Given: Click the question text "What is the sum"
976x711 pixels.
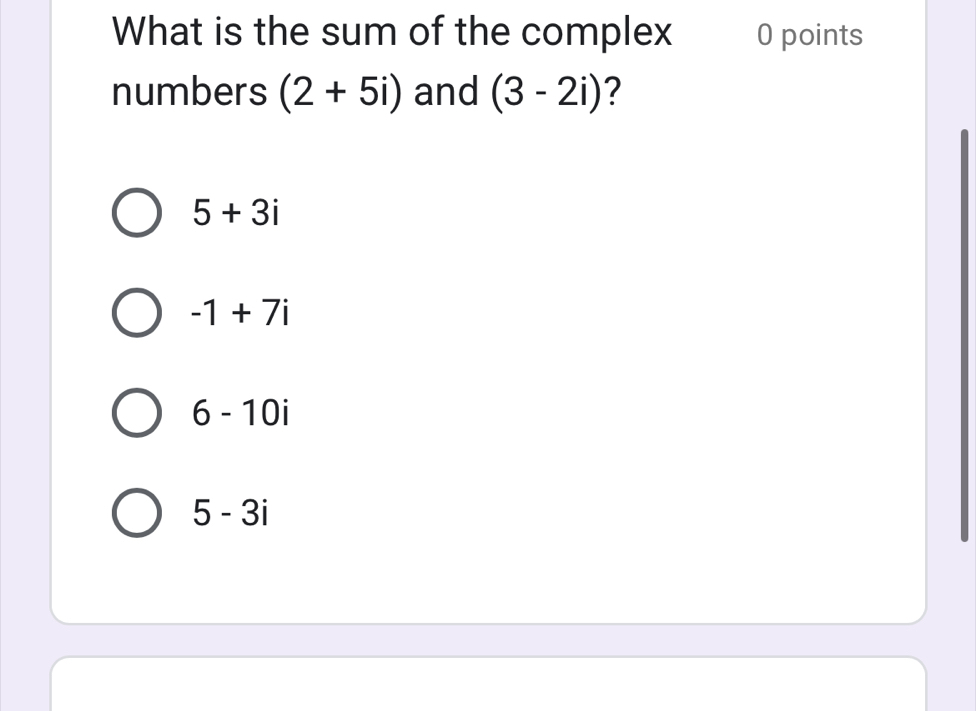Looking at the screenshot, I should point(250,33).
